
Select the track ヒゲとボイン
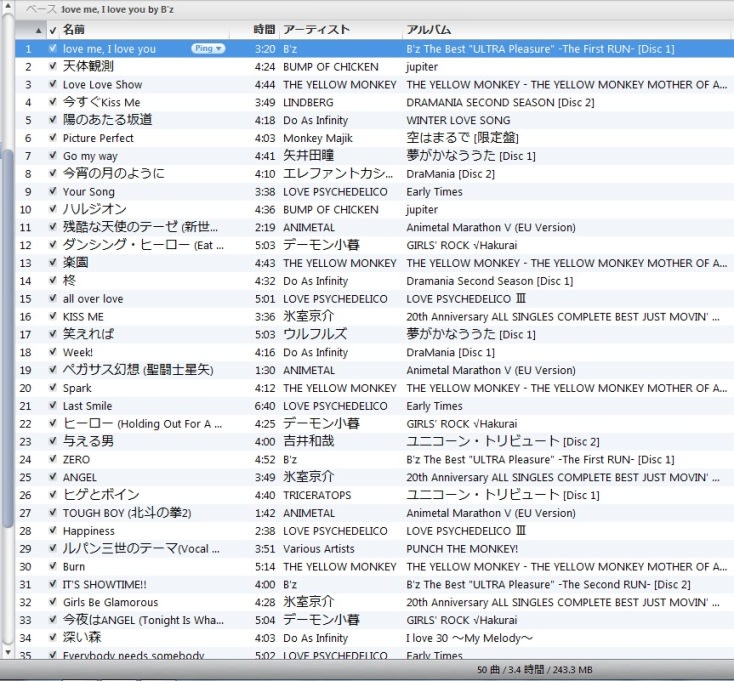pyautogui.click(x=101, y=494)
